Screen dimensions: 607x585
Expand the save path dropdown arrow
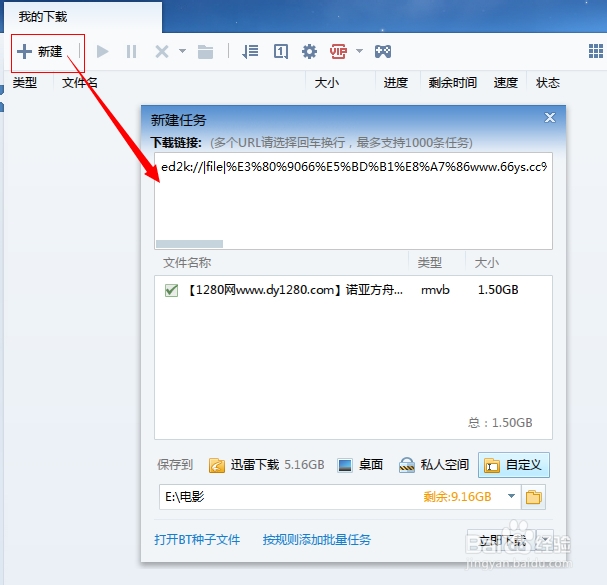(511, 496)
